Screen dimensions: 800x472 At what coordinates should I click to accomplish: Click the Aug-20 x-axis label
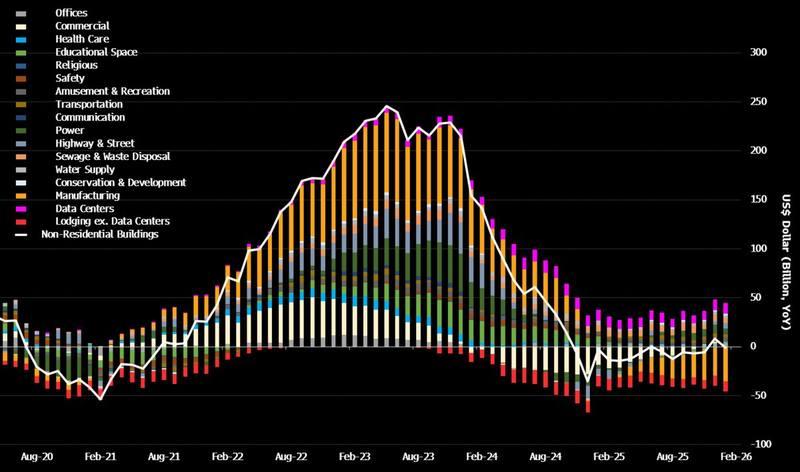[x=37, y=457]
